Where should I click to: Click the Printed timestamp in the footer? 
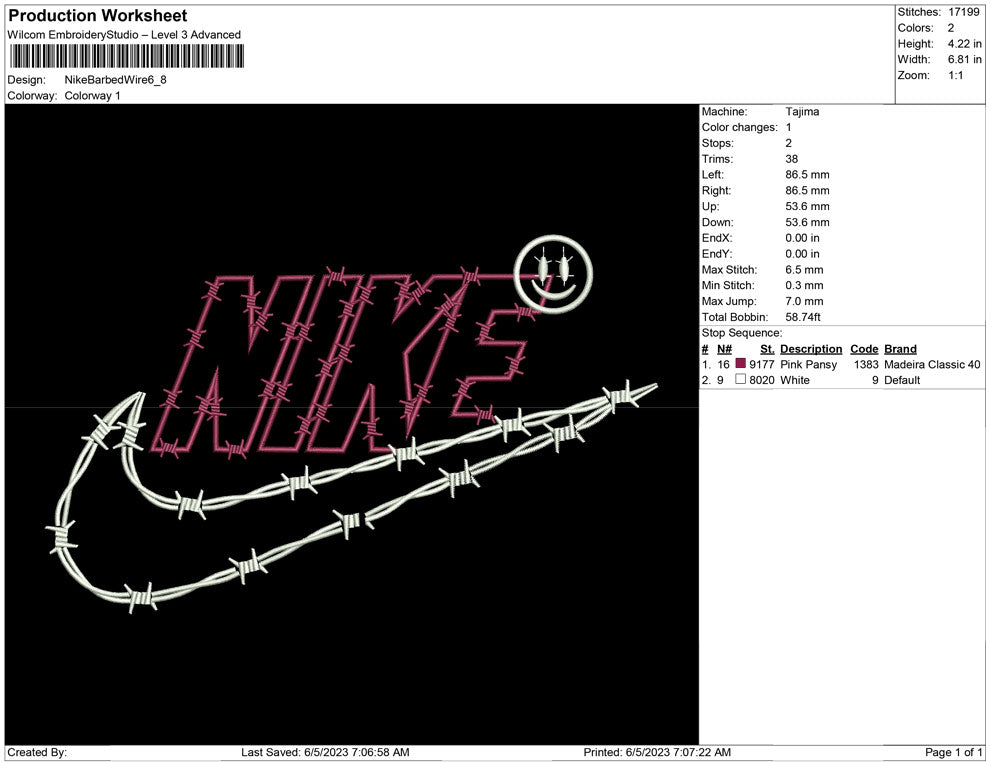[657, 752]
